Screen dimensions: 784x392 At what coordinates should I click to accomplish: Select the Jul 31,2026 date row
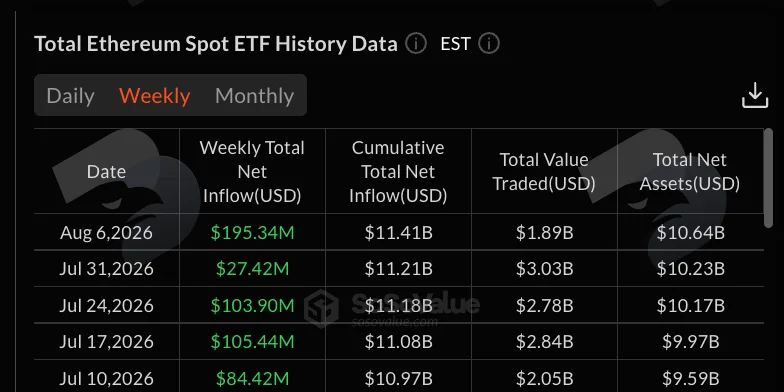click(399, 268)
